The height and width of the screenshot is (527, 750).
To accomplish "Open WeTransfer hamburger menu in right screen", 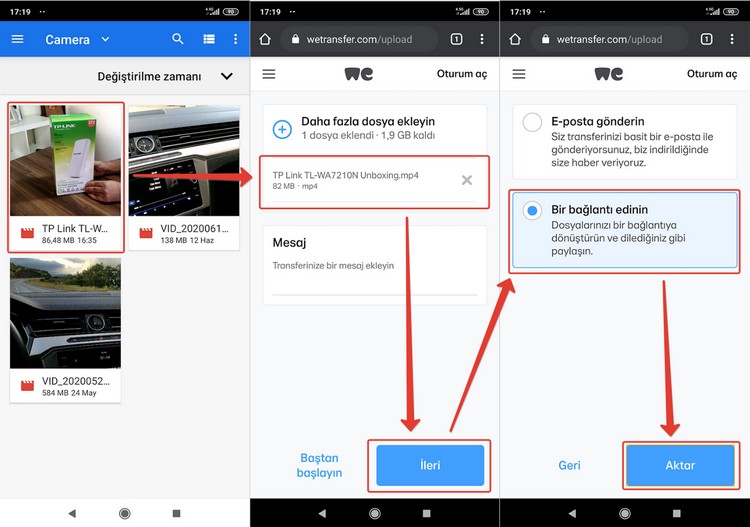I will tap(519, 74).
